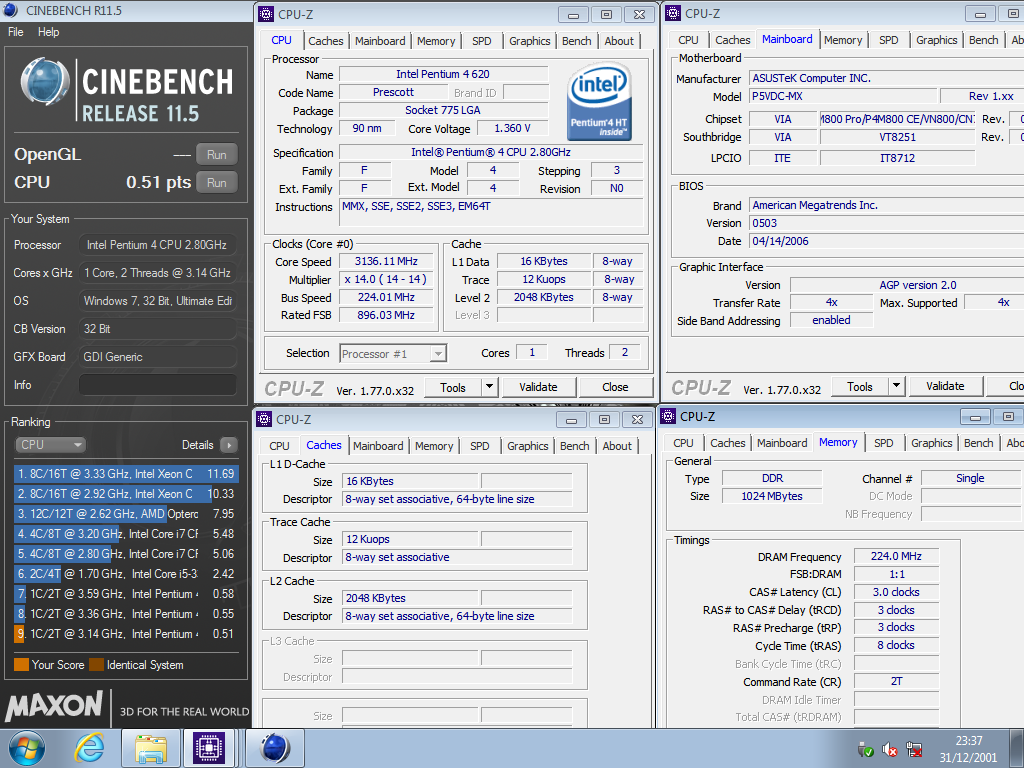Click the CPU-Z chip icon on taskbar

click(208, 748)
